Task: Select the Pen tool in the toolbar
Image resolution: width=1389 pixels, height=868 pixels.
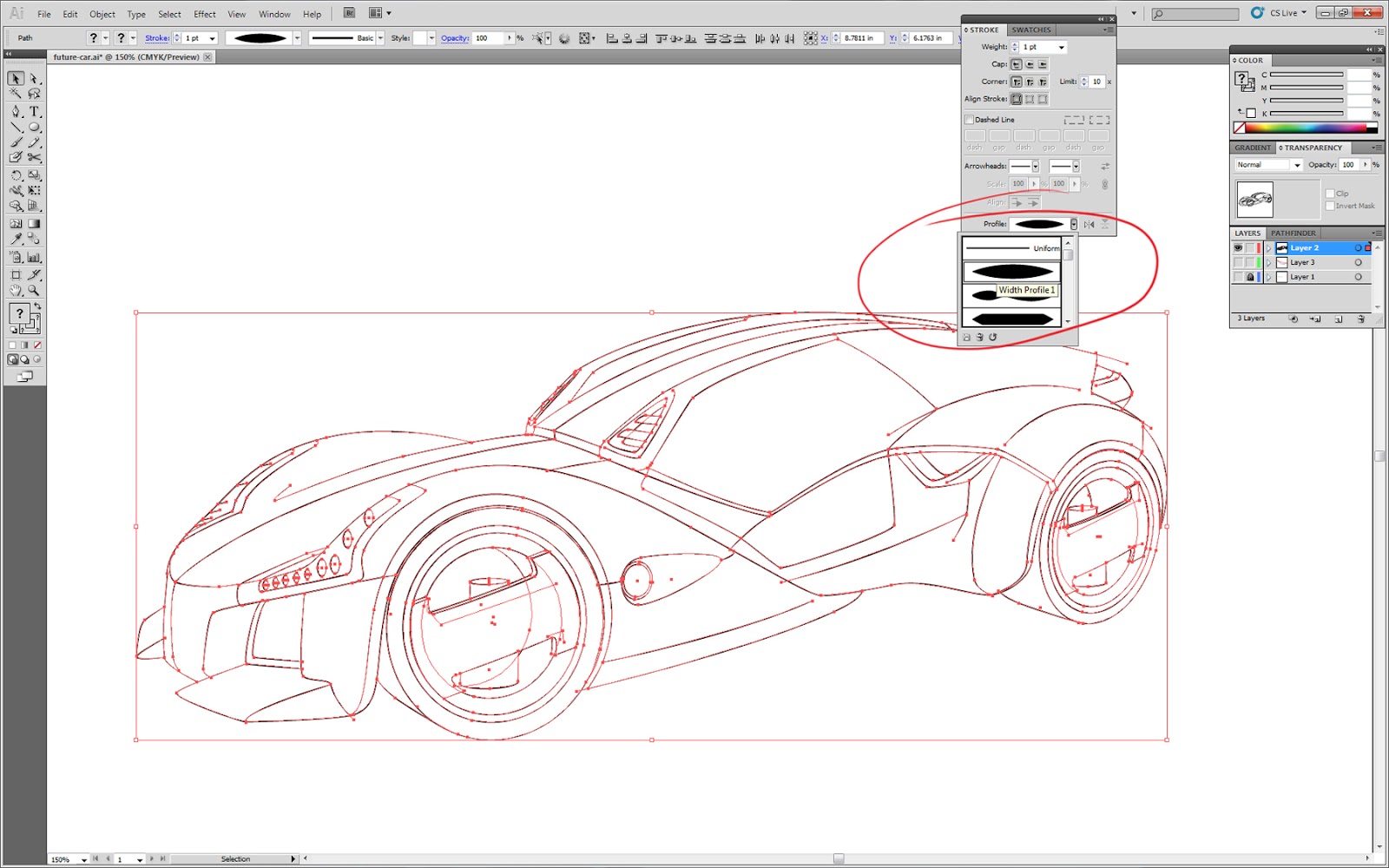Action: (x=16, y=111)
